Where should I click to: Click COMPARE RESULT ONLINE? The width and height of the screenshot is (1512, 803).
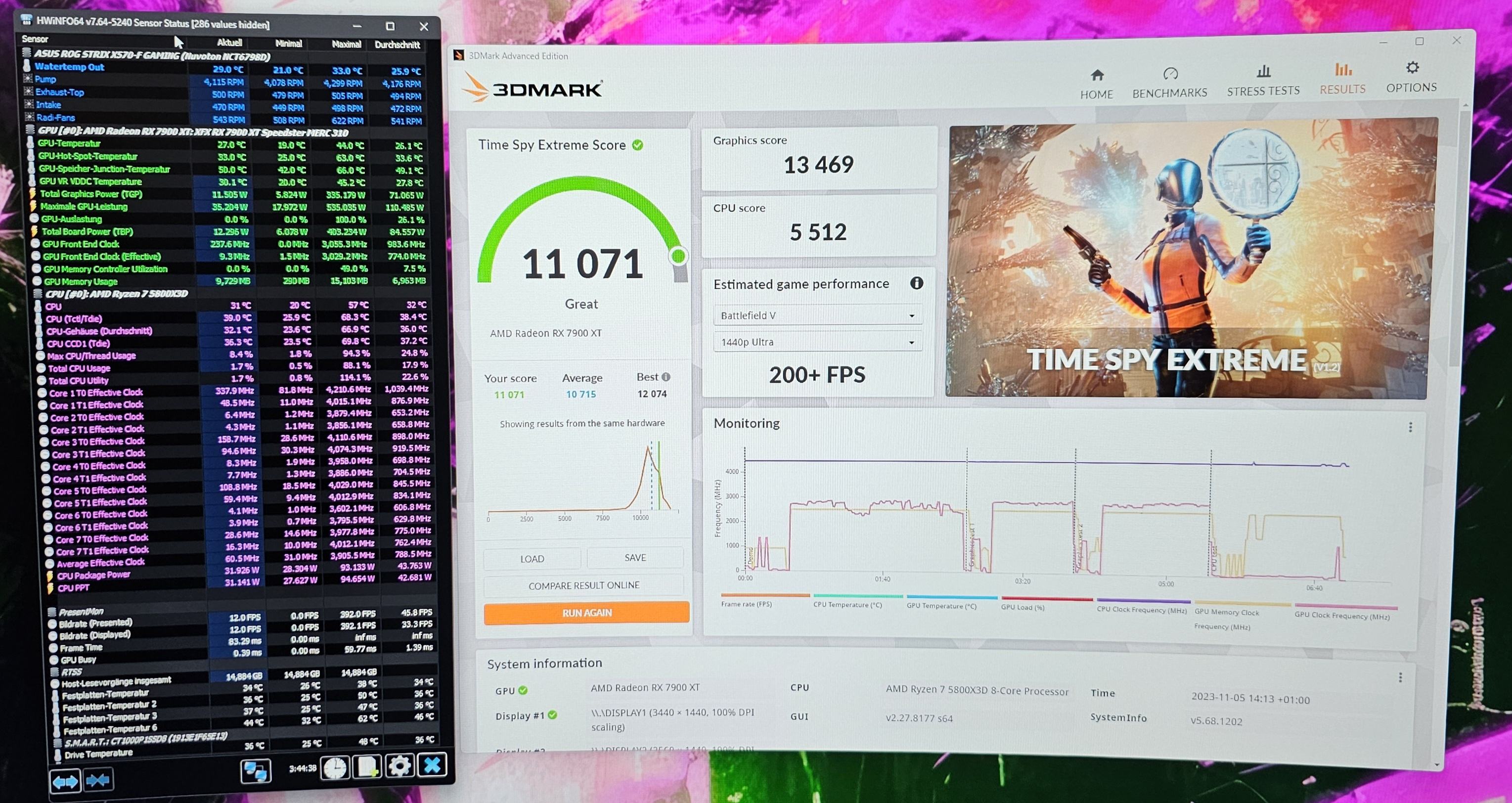pyautogui.click(x=583, y=585)
